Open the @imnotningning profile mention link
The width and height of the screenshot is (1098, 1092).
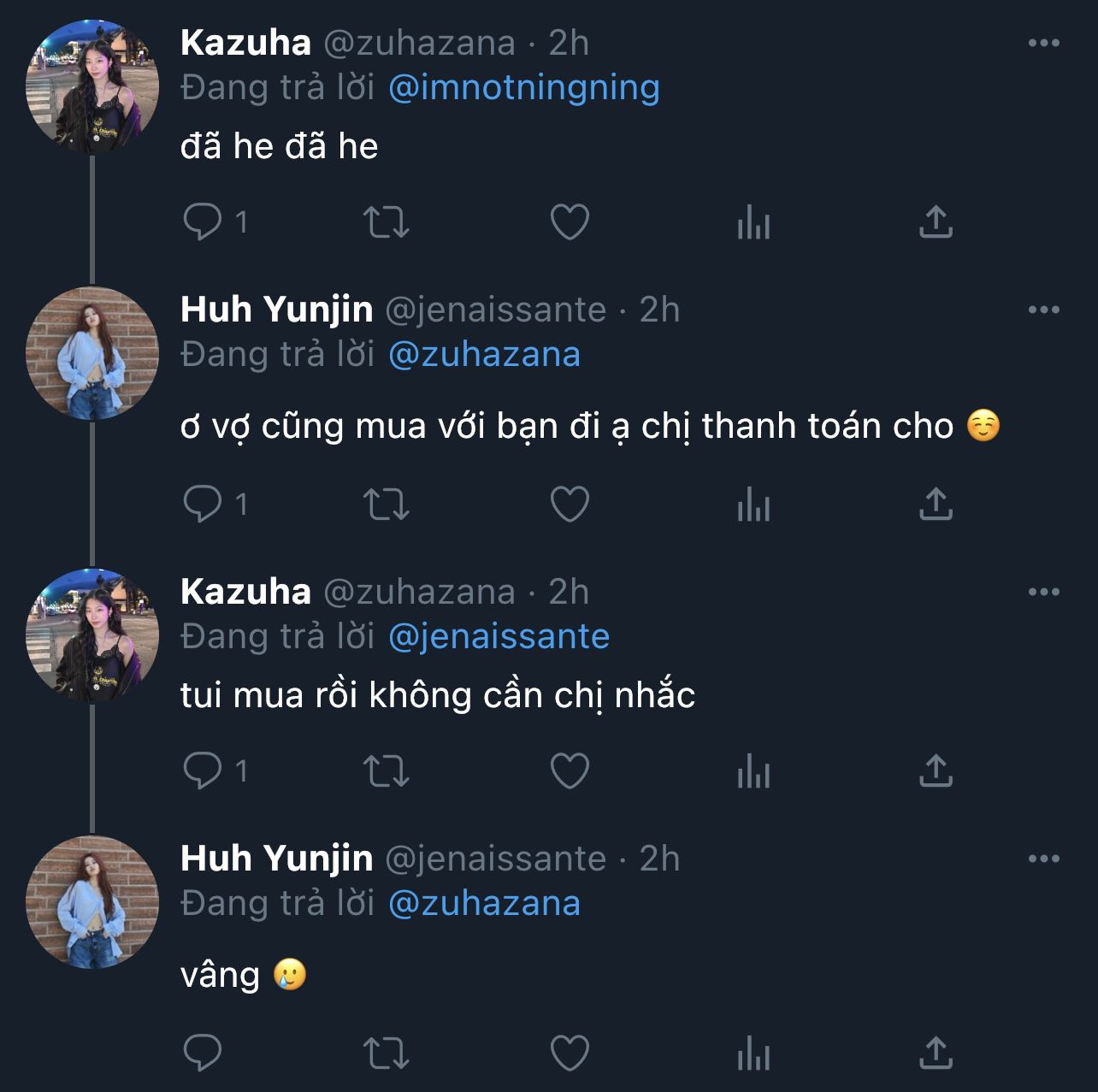point(523,88)
